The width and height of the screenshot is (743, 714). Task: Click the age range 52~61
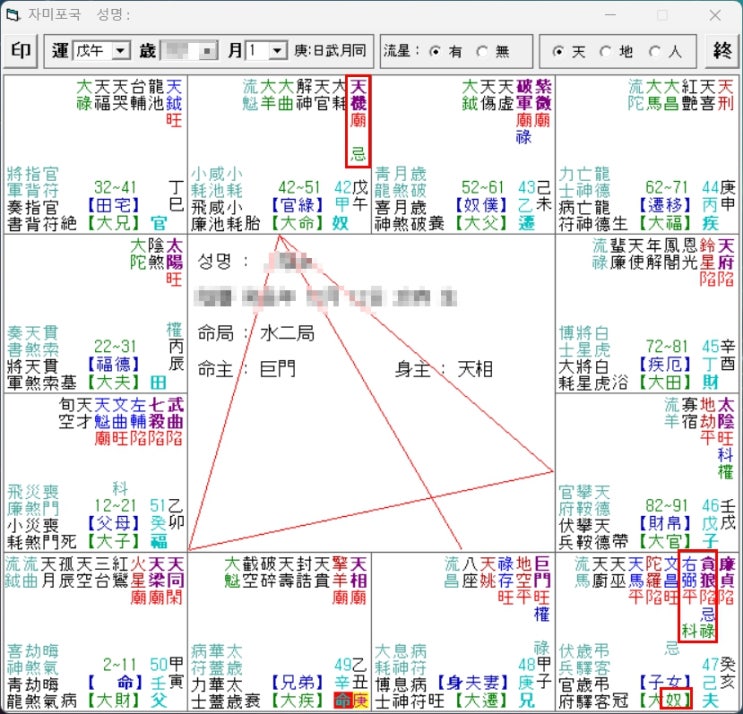pos(483,188)
